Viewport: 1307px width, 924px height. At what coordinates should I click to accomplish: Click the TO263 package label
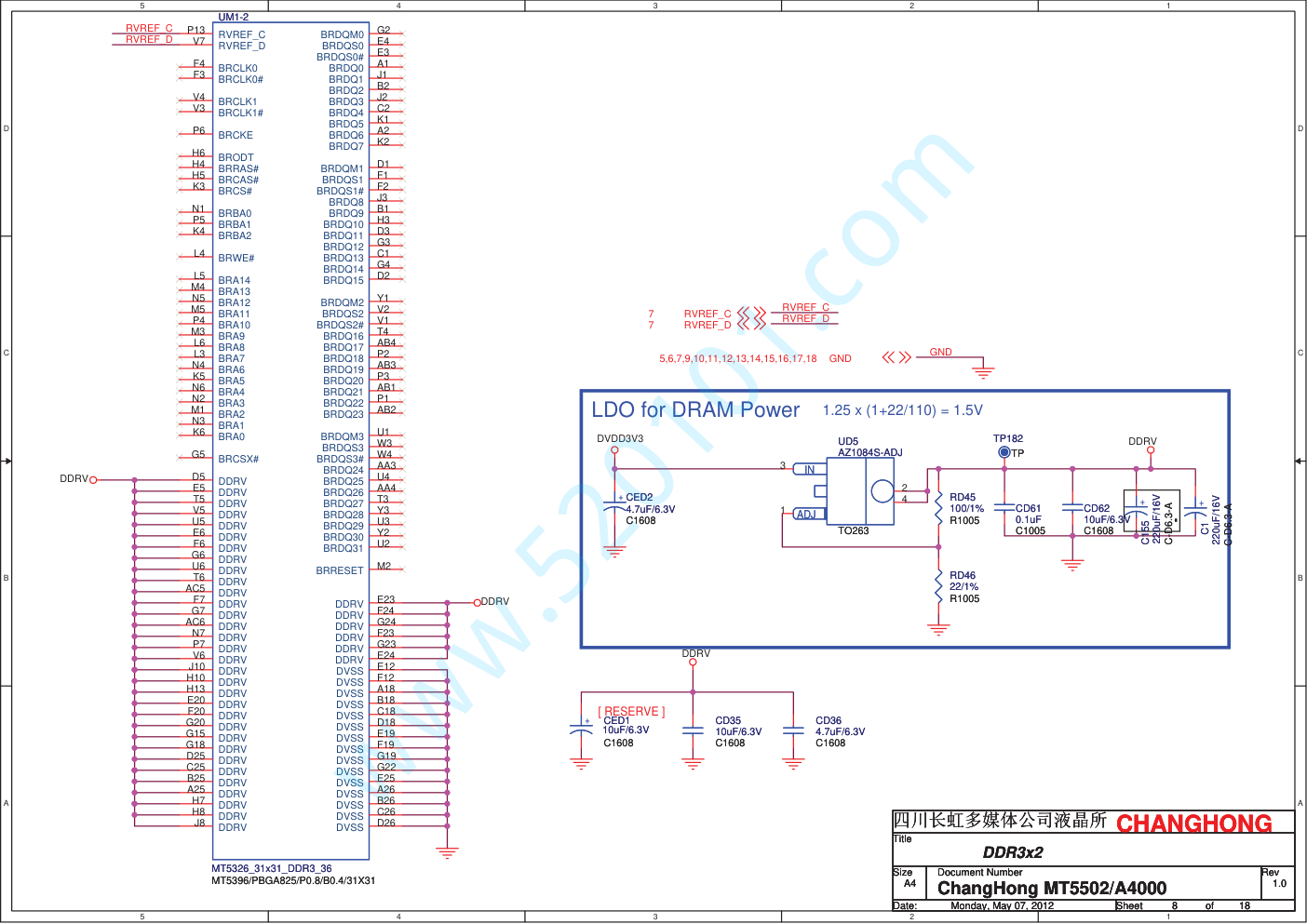pyautogui.click(x=853, y=531)
